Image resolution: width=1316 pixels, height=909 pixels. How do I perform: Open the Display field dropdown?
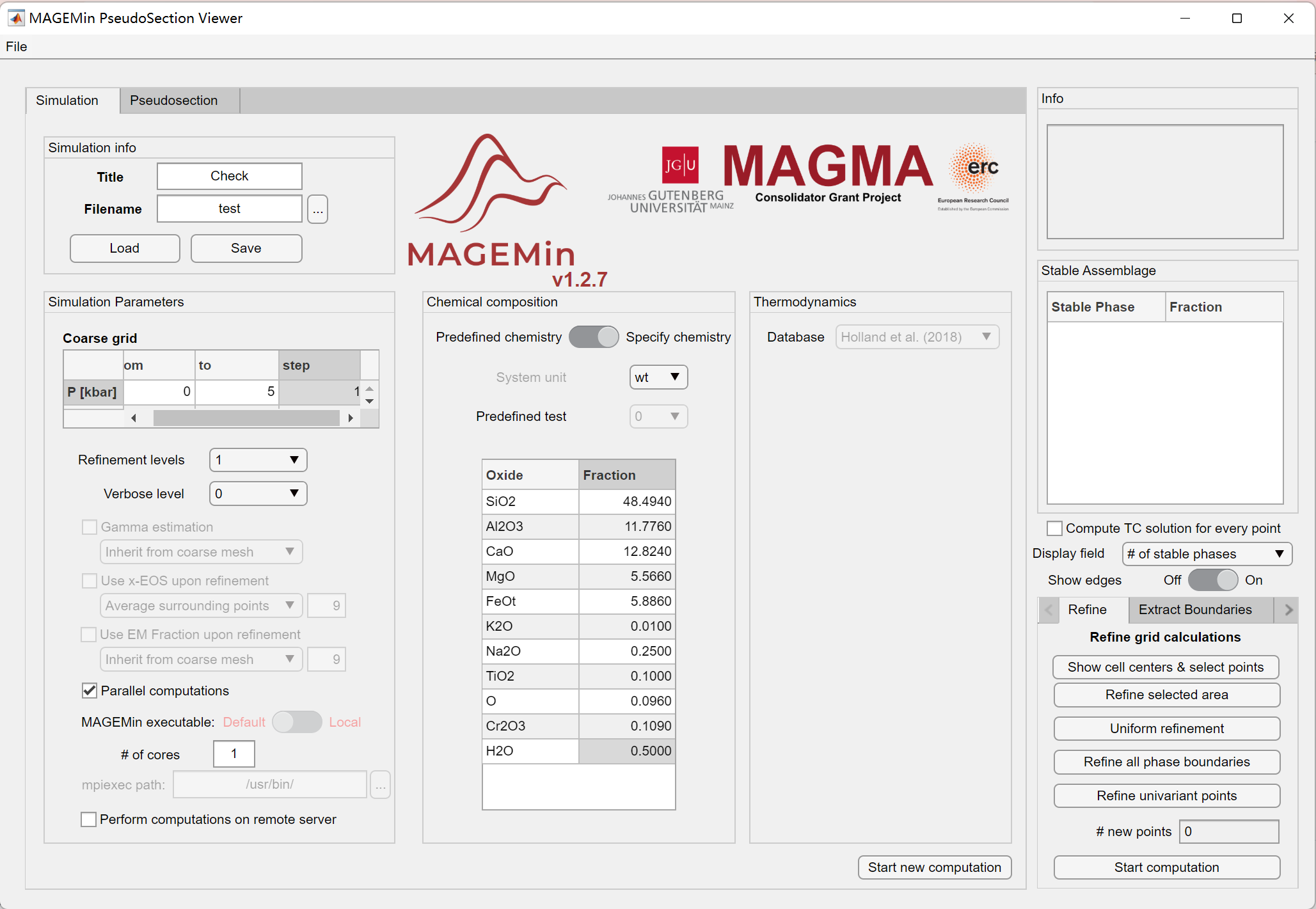coord(1205,553)
